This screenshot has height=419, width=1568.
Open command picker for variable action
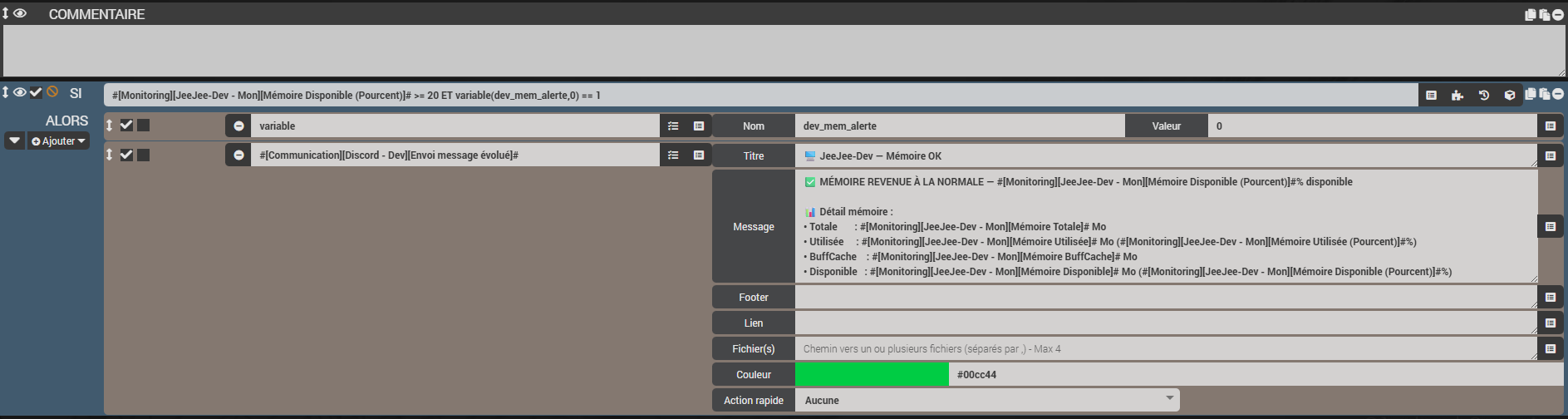coord(699,126)
